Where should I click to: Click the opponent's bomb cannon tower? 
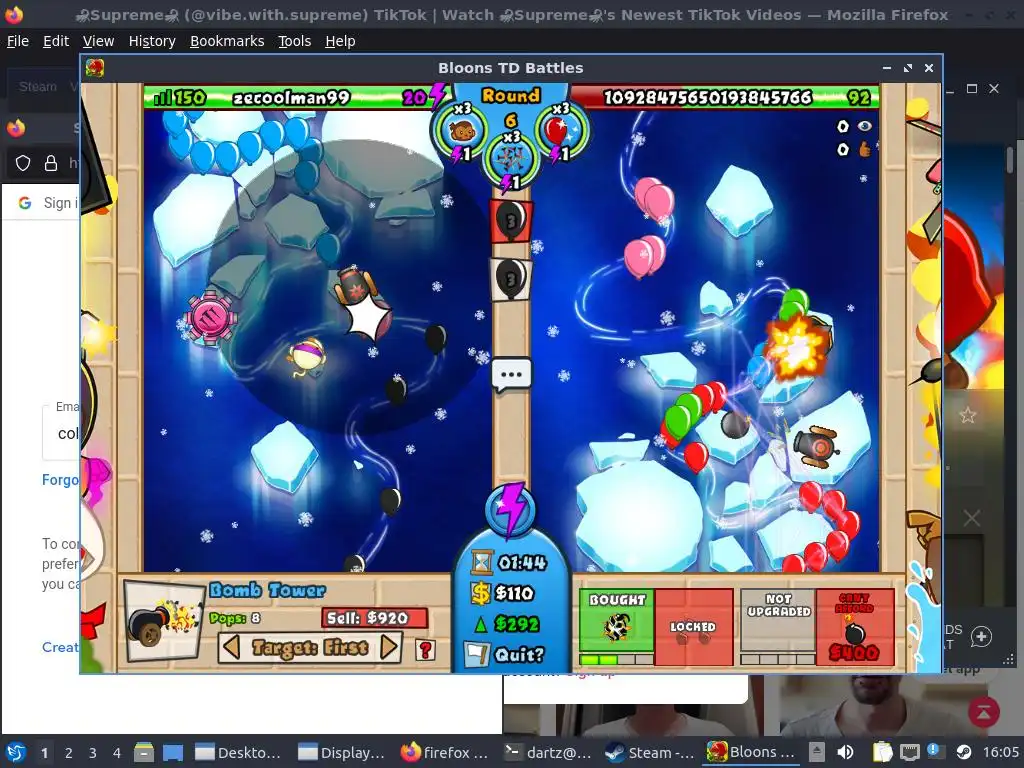point(815,446)
